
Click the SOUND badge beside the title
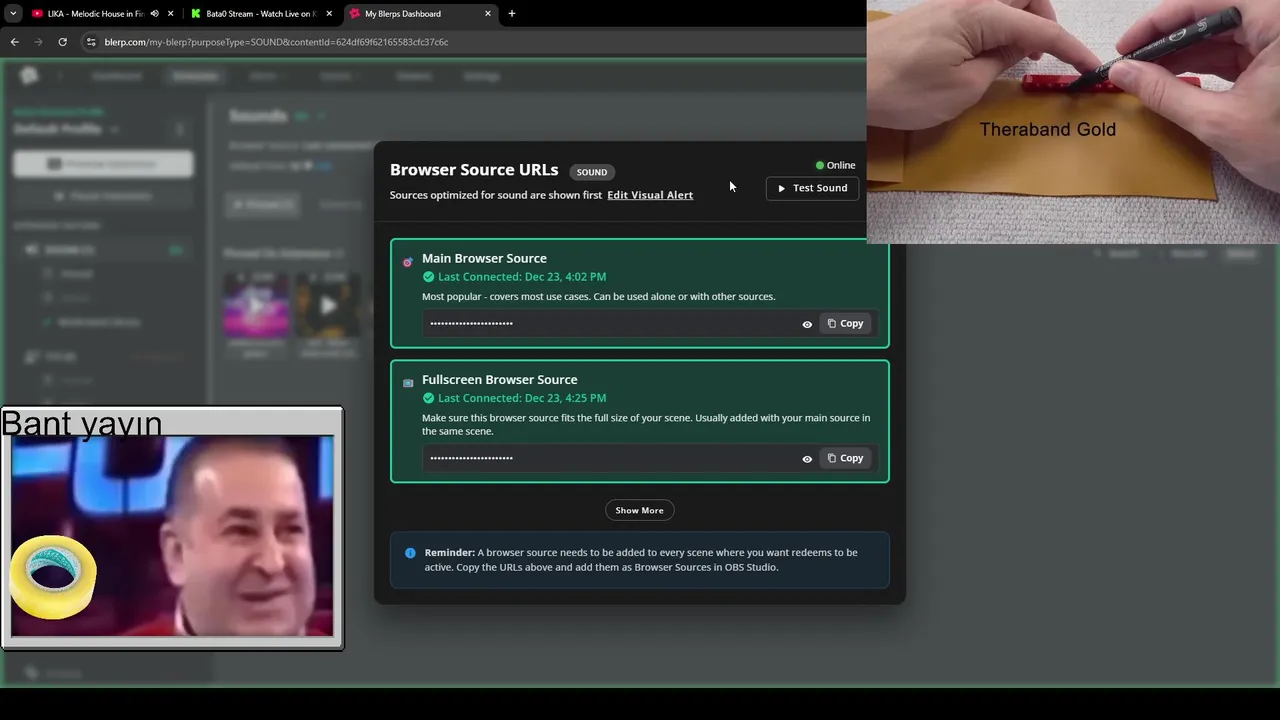click(x=592, y=172)
